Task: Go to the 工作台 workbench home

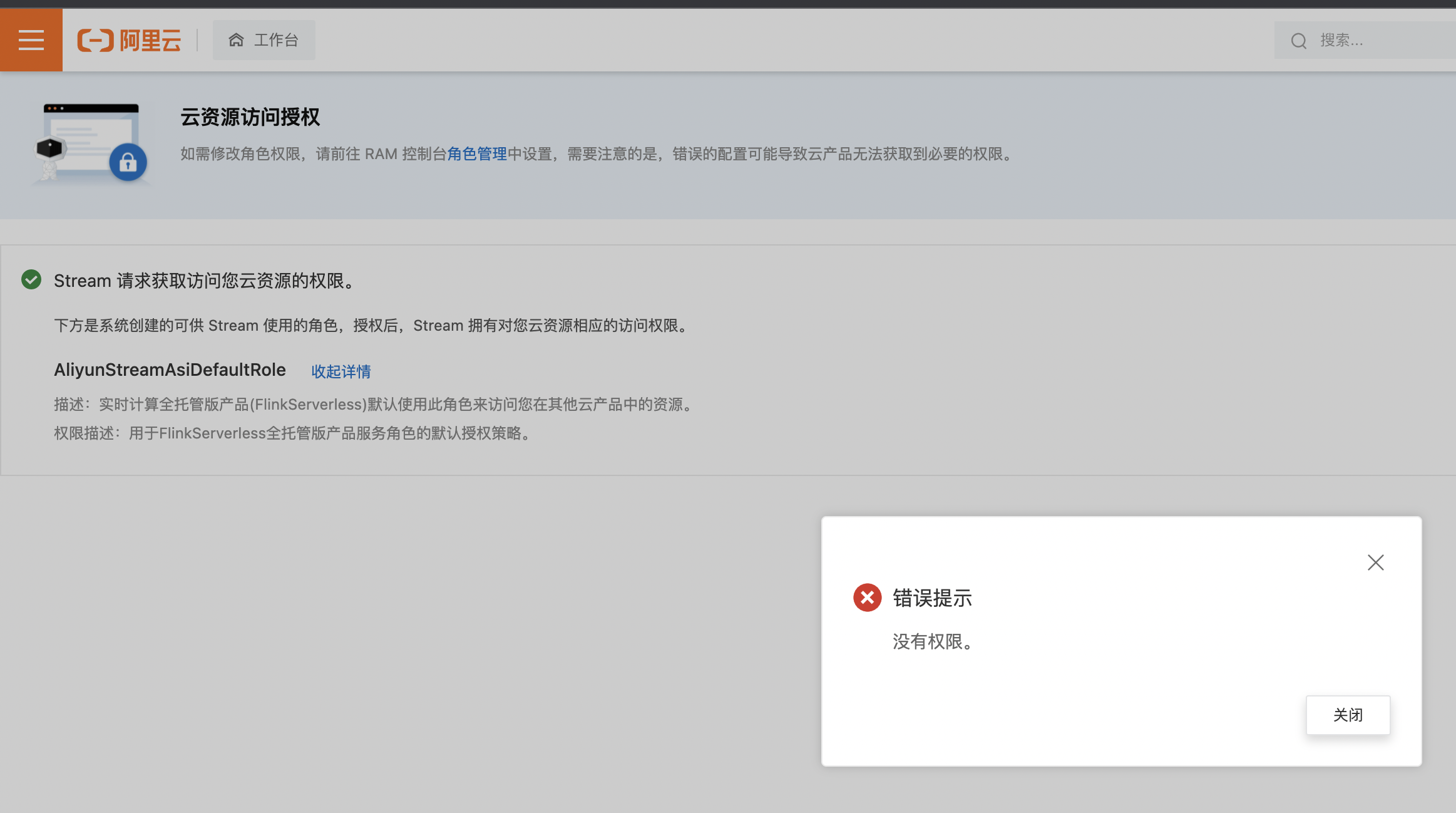Action: pos(264,40)
